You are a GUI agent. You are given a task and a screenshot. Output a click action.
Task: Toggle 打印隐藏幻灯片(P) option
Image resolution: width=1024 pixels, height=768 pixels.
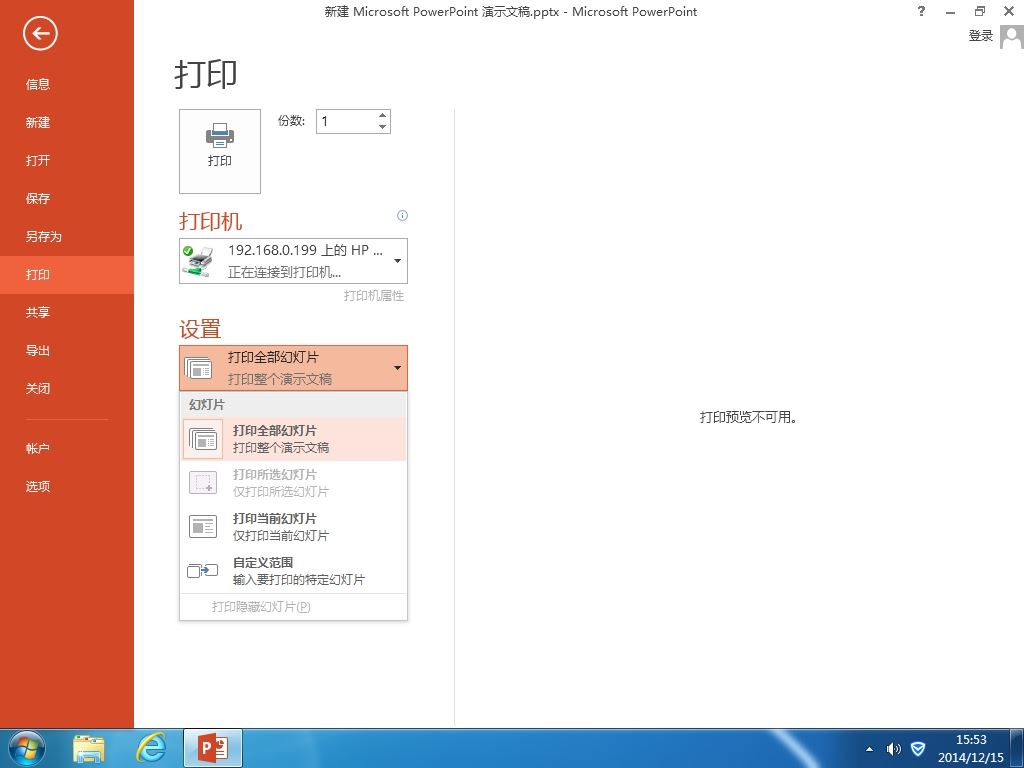[293, 607]
